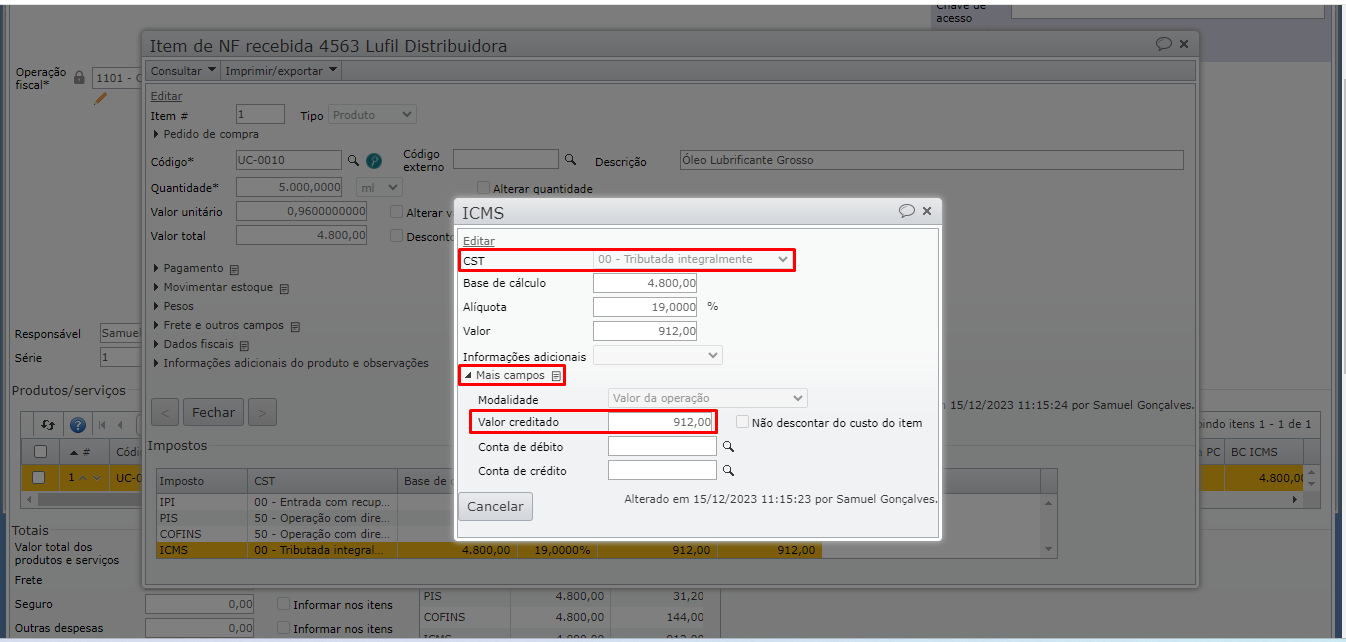
Task: Open Imprimir/exportar menu
Action: pyautogui.click(x=281, y=71)
